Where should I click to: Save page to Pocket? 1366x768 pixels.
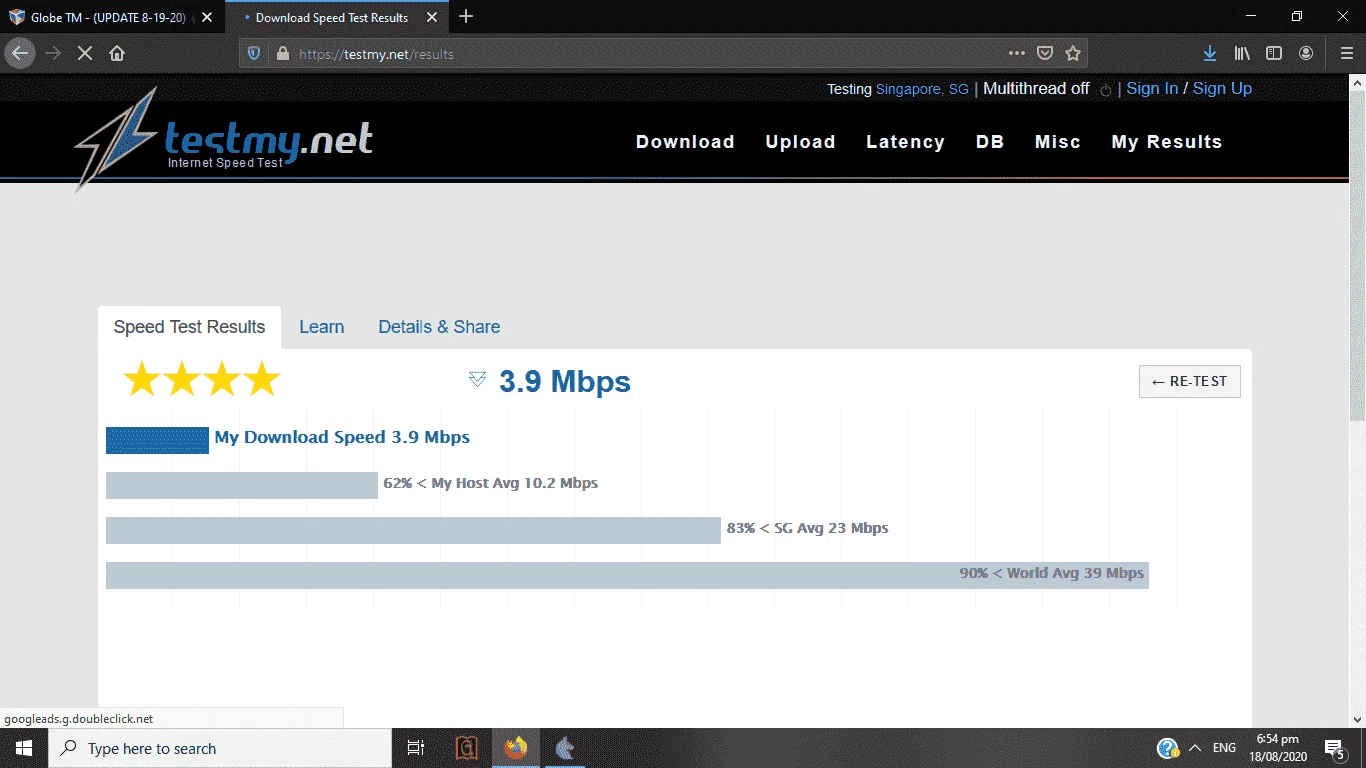(x=1045, y=54)
